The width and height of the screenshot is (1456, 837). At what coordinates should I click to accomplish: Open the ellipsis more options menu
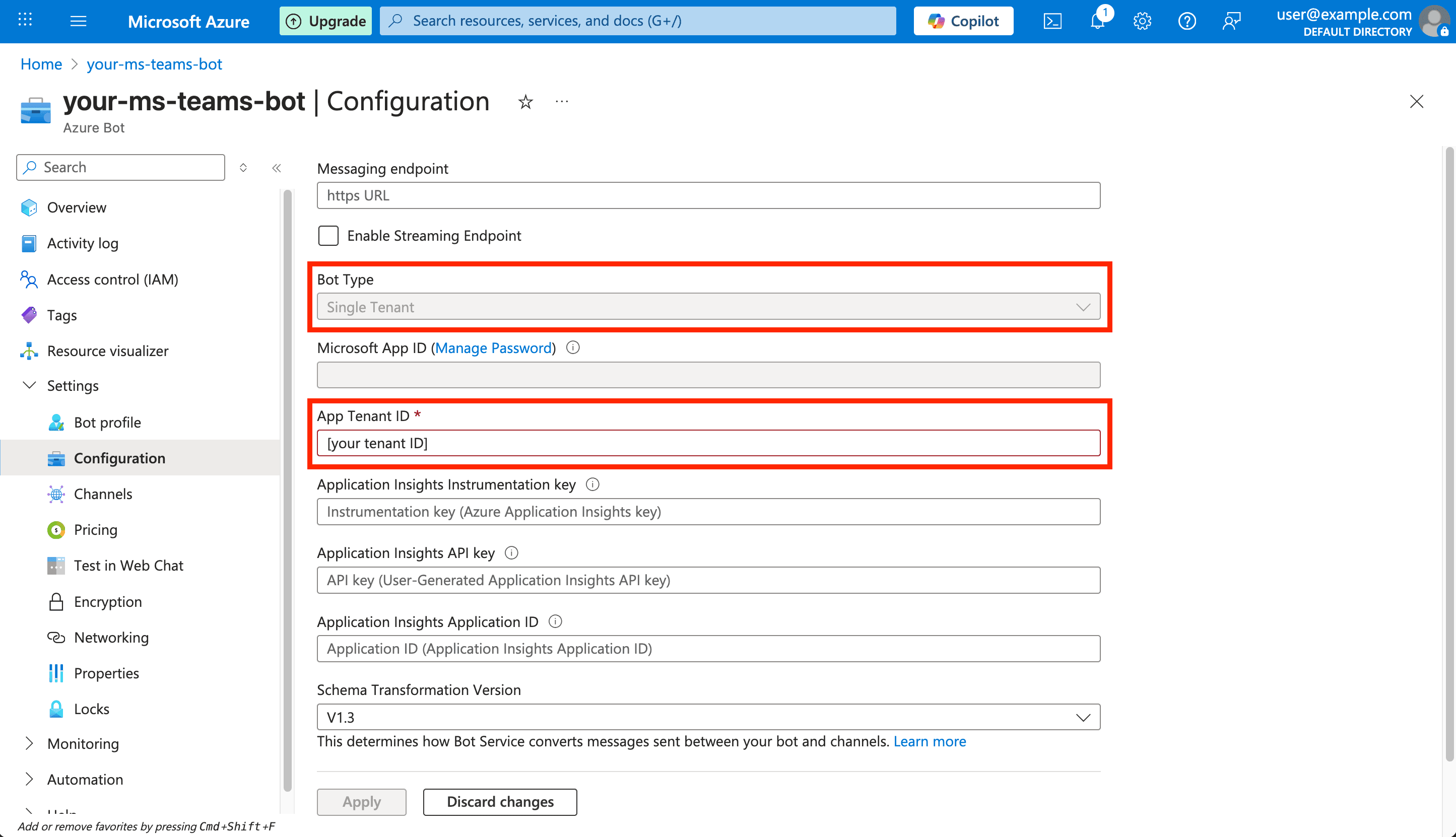561,102
